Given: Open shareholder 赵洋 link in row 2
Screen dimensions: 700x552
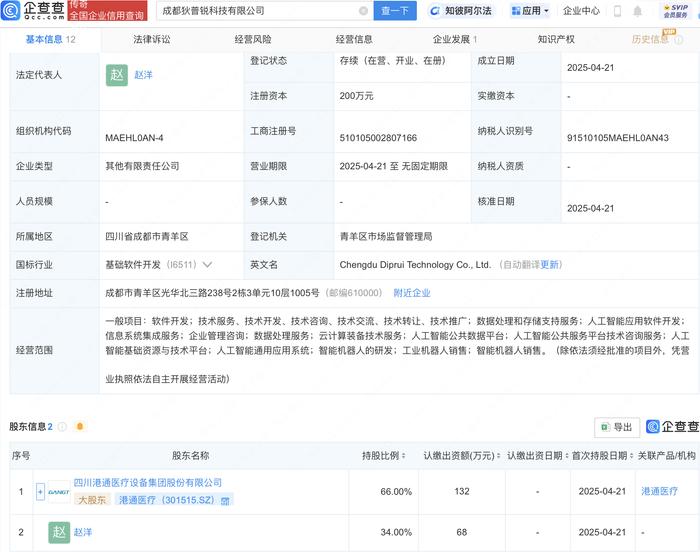Looking at the screenshot, I should coord(83,532).
